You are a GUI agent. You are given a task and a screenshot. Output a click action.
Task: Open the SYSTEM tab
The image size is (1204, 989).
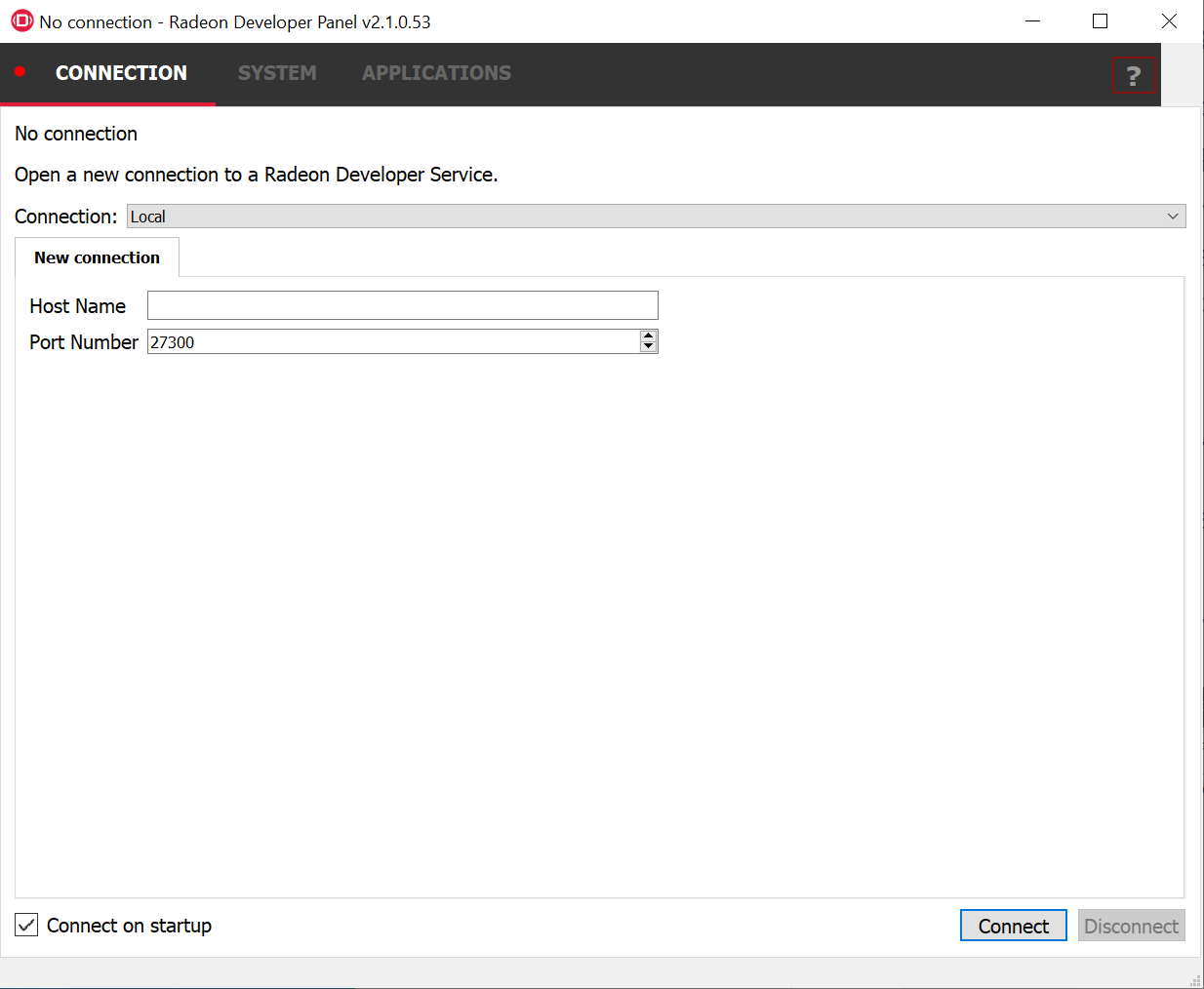click(x=277, y=73)
